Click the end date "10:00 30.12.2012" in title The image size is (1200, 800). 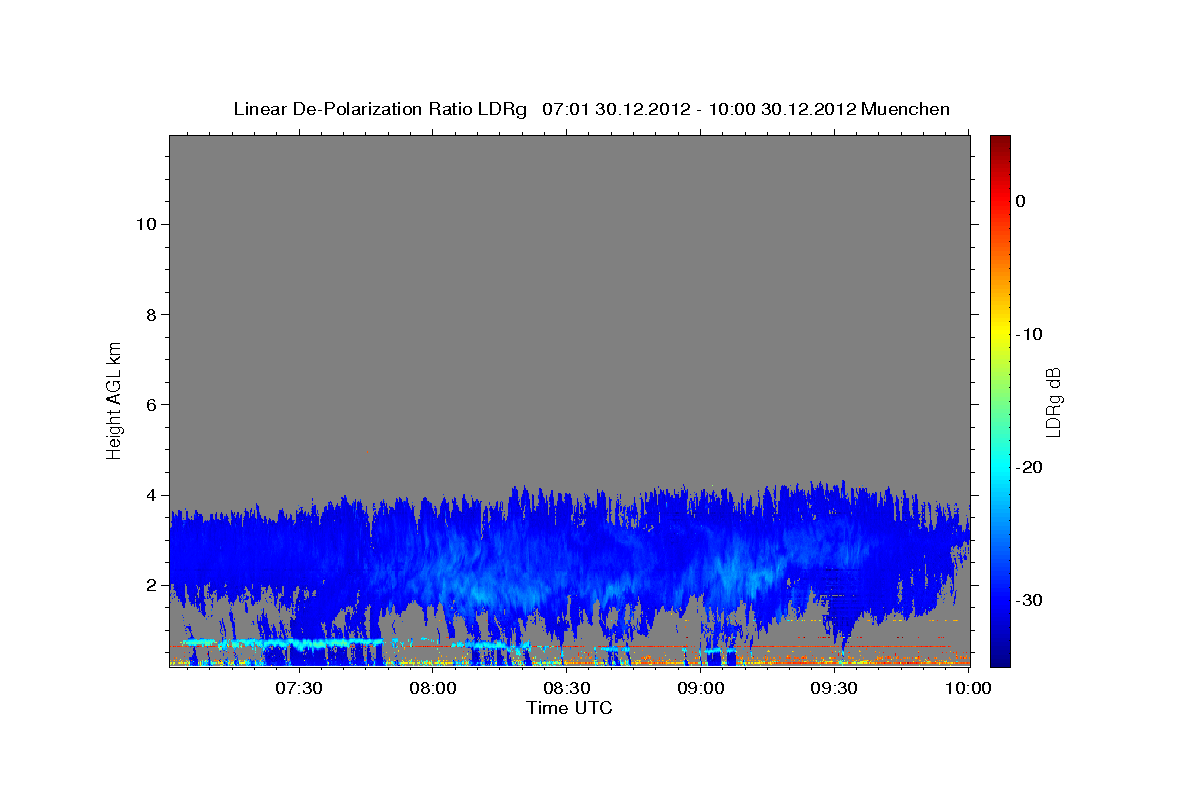783,109
